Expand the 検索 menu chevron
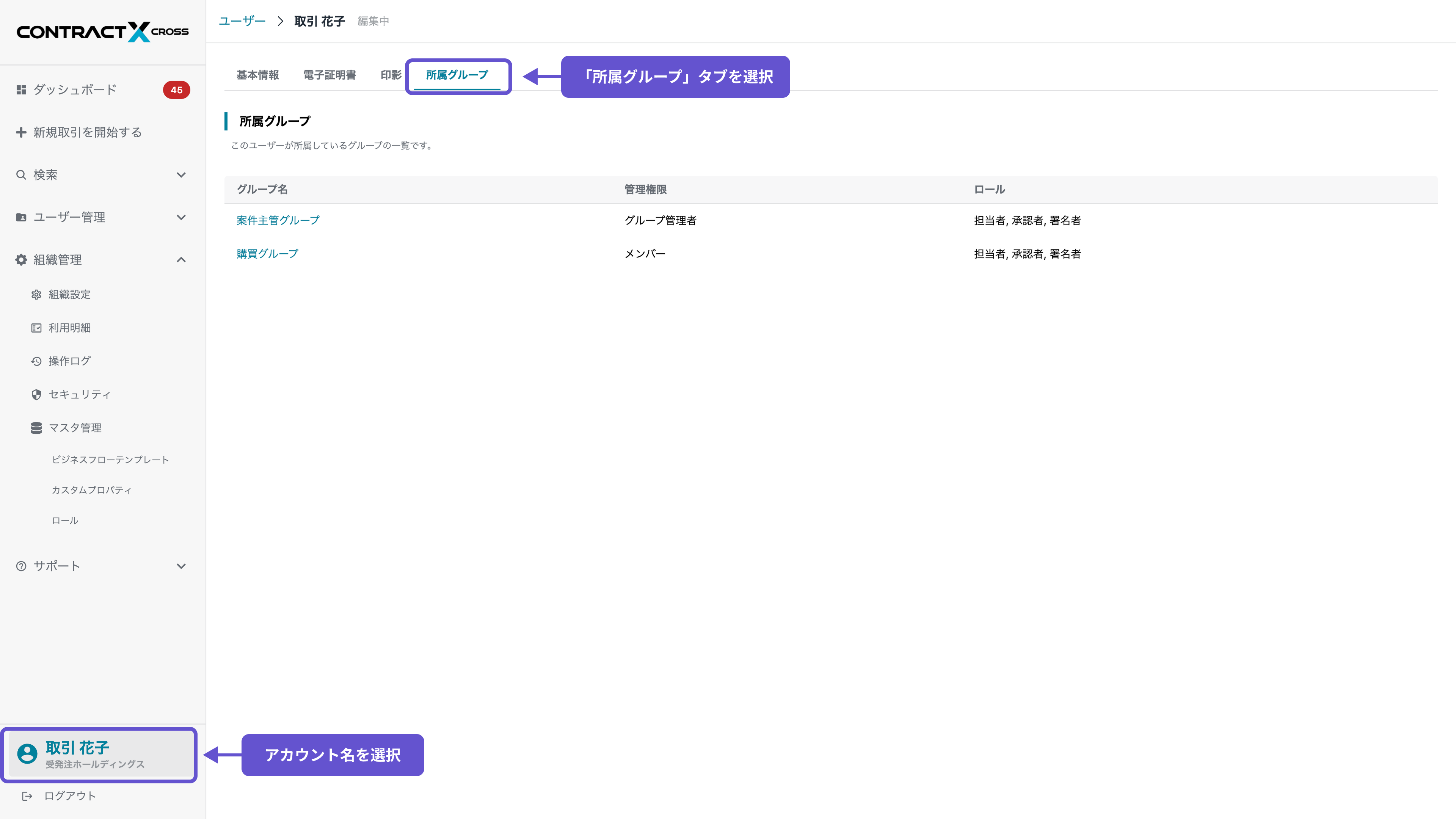Image resolution: width=1456 pixels, height=819 pixels. tap(181, 175)
